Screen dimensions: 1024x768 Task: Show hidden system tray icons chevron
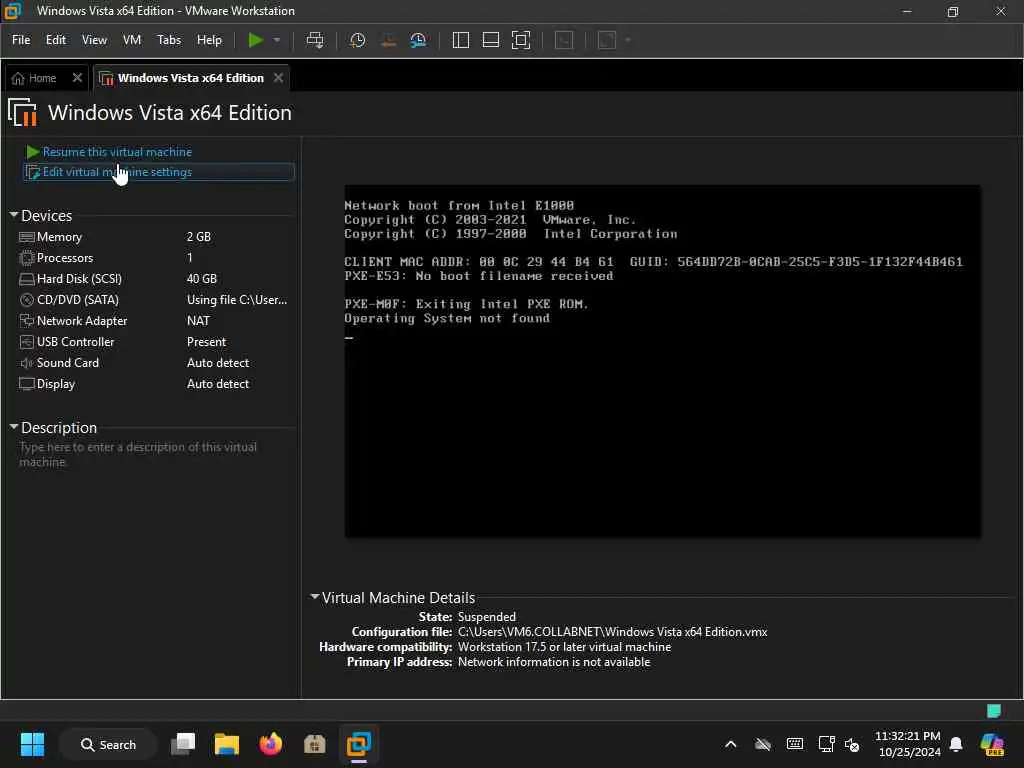point(731,744)
